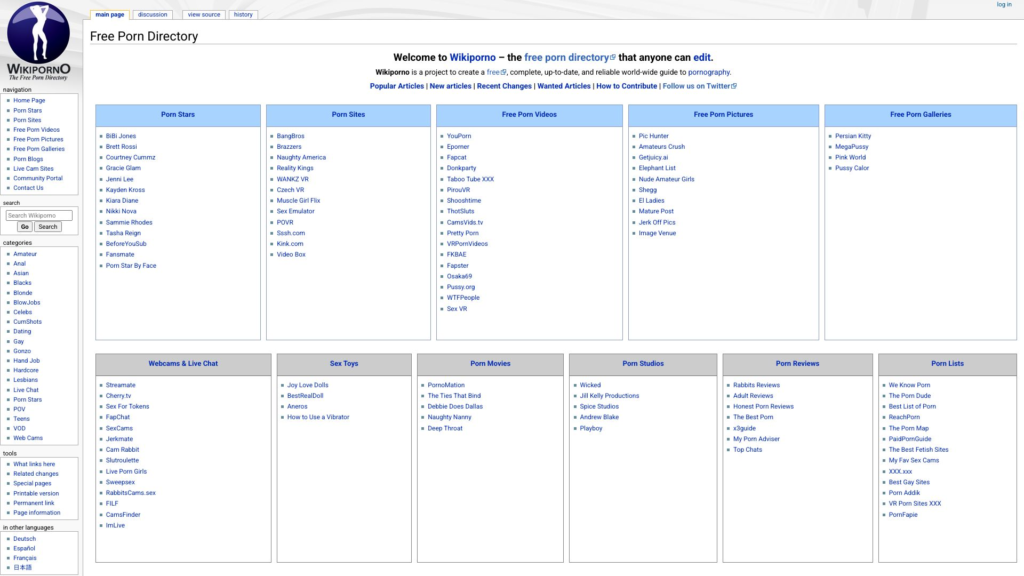1024x576 pixels.
Task: Open the Dating category
Action: click(22, 332)
